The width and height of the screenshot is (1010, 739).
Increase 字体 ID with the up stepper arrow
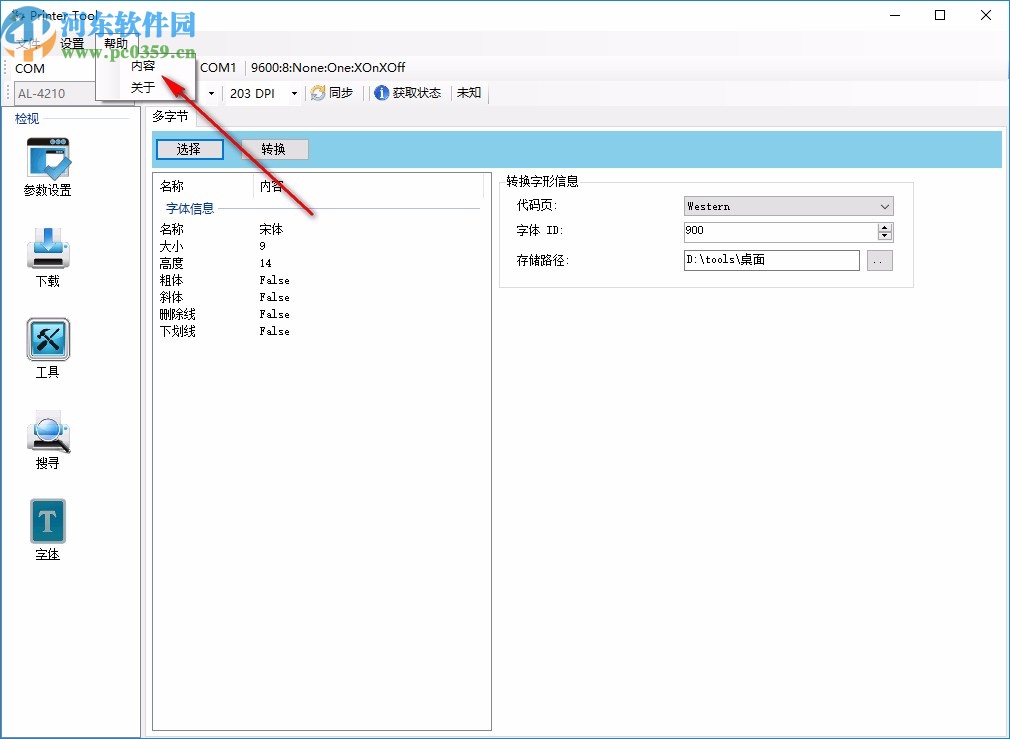[885, 226]
